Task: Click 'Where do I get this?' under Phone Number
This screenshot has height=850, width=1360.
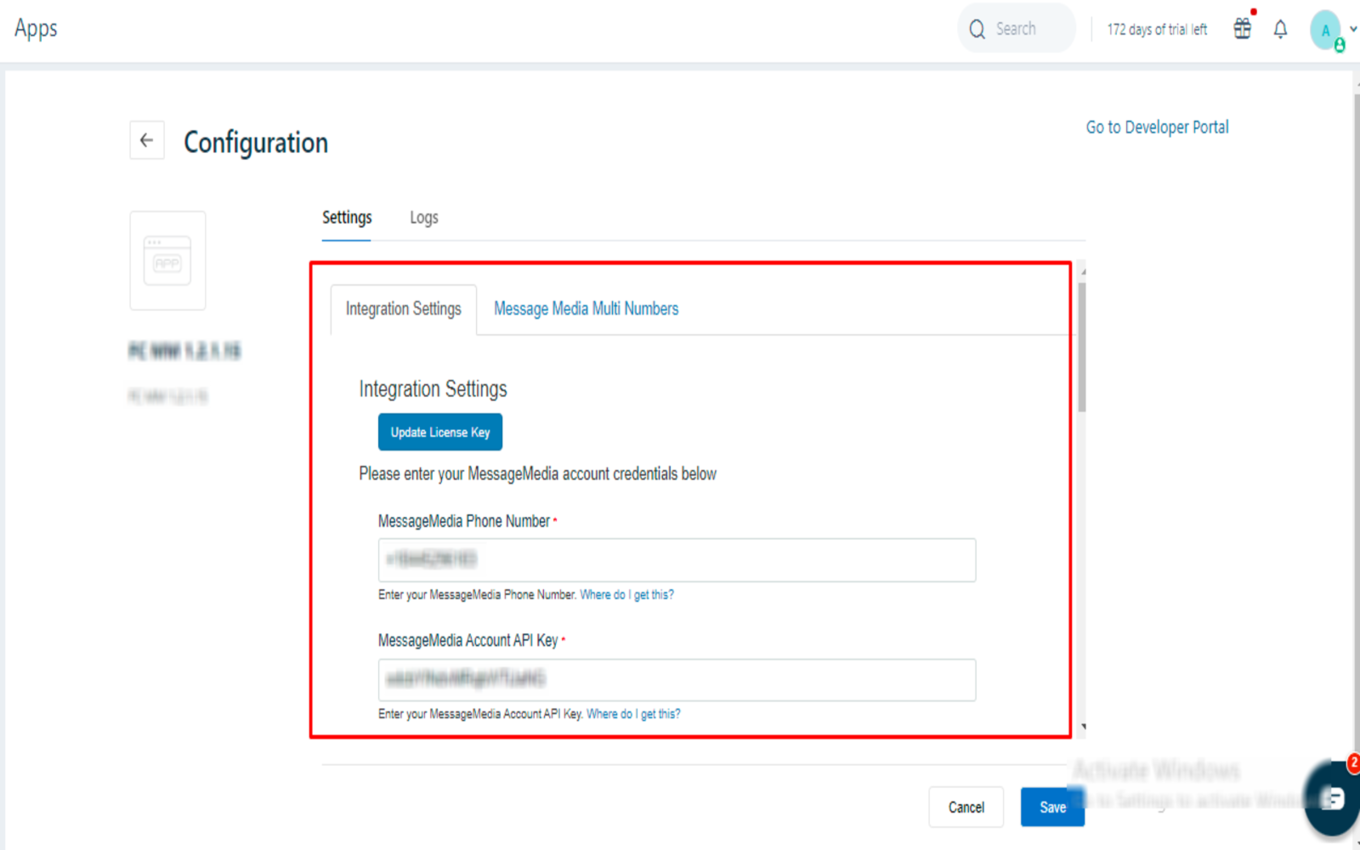Action: tap(627, 595)
